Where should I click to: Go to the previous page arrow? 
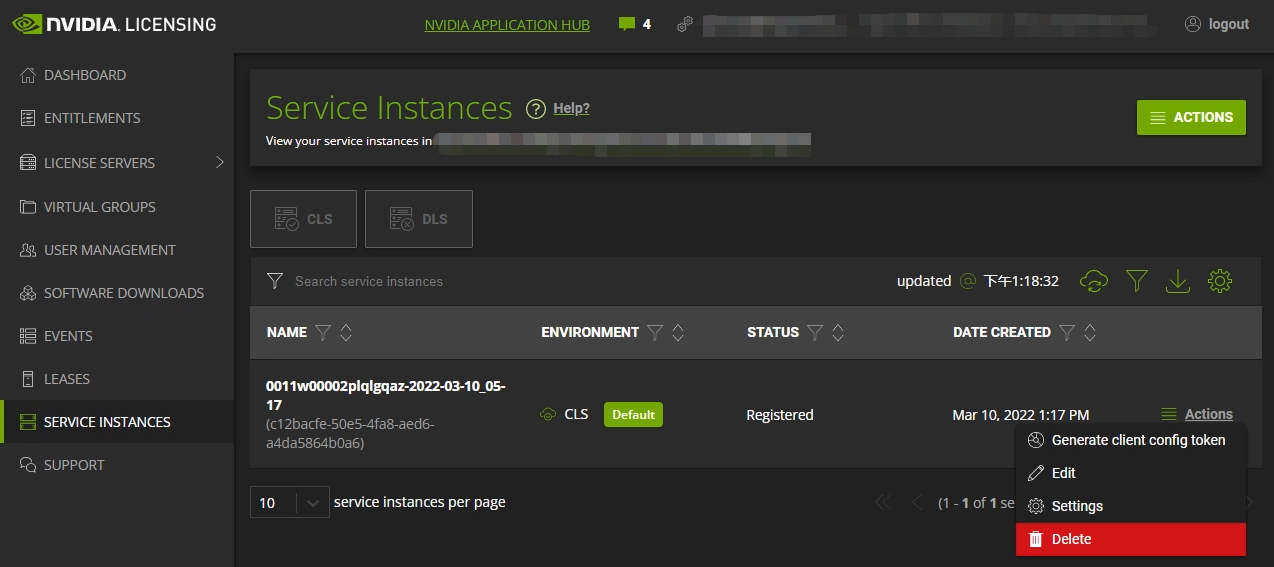tap(916, 503)
